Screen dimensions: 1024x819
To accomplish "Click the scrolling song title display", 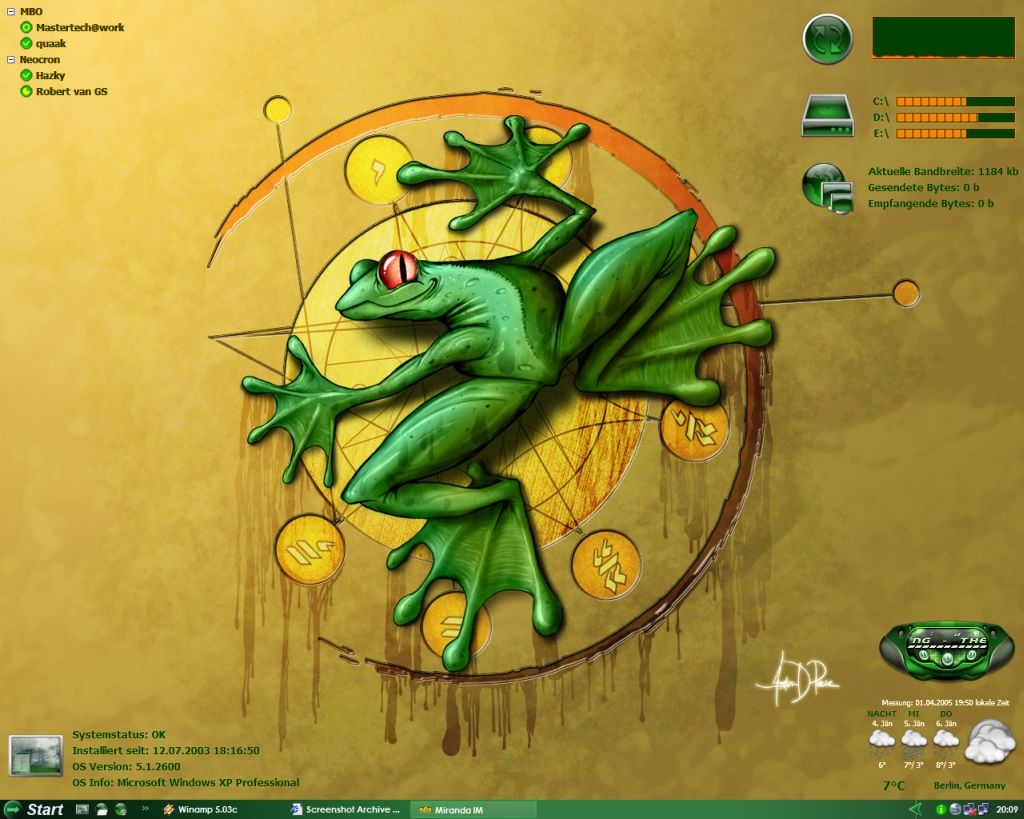I will (948, 641).
